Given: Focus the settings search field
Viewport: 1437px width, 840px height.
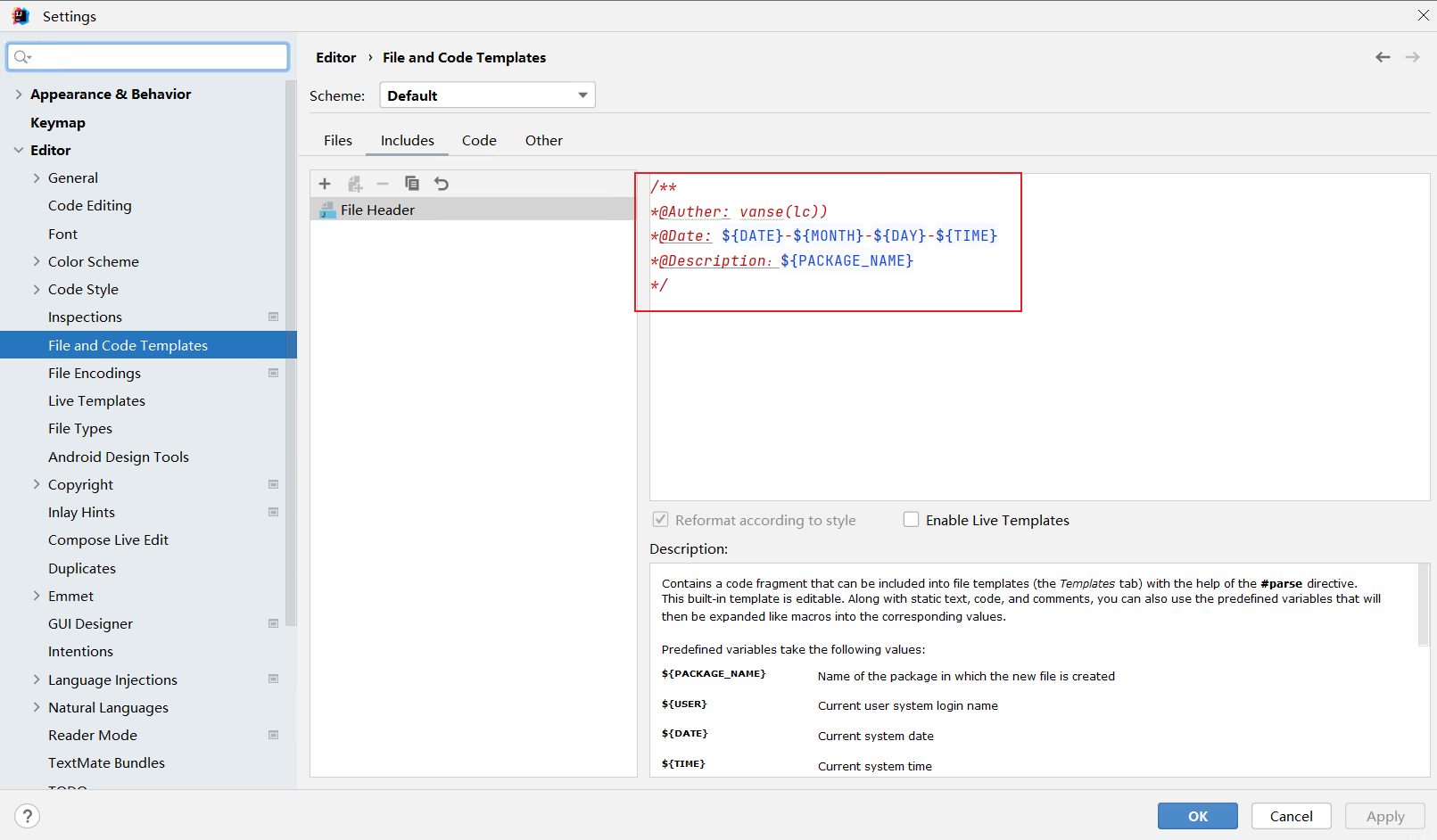Looking at the screenshot, I should [x=148, y=57].
